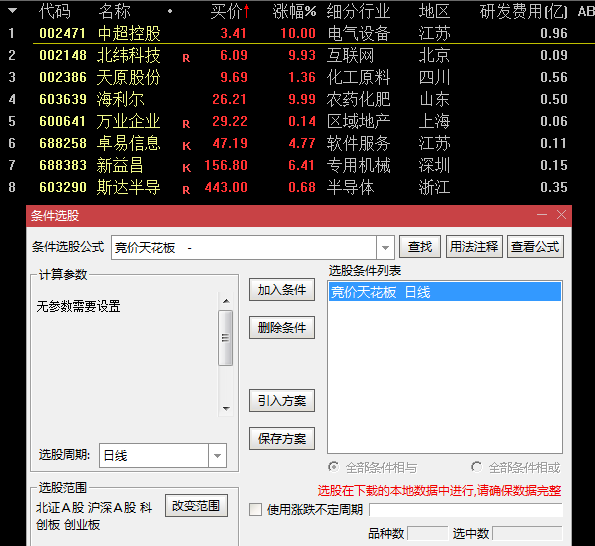Sort by 代码 column header
Viewport: 595px width, 546px height.
coord(55,11)
